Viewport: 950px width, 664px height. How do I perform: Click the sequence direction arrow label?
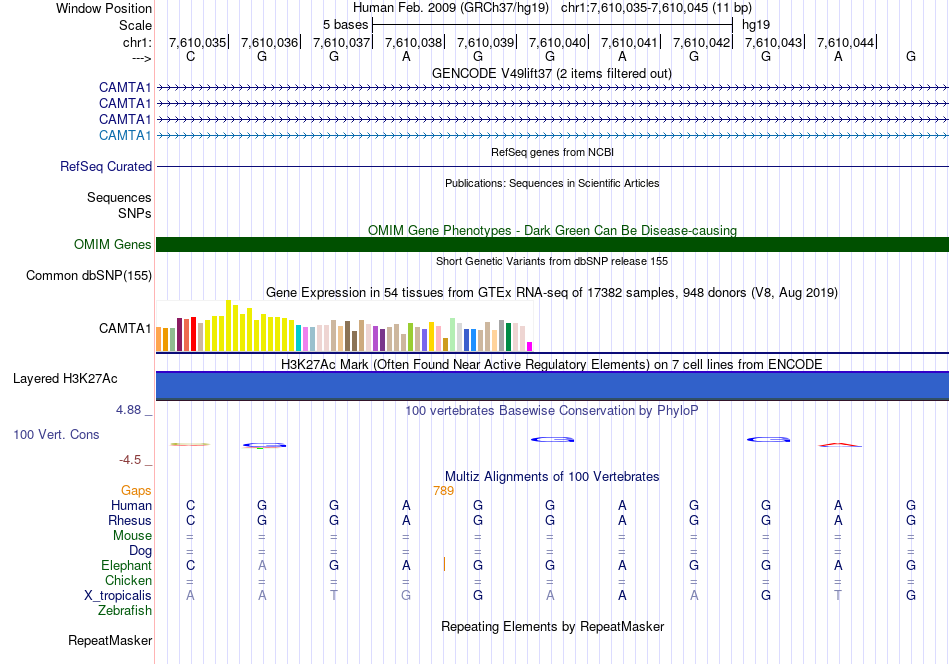coord(141,58)
